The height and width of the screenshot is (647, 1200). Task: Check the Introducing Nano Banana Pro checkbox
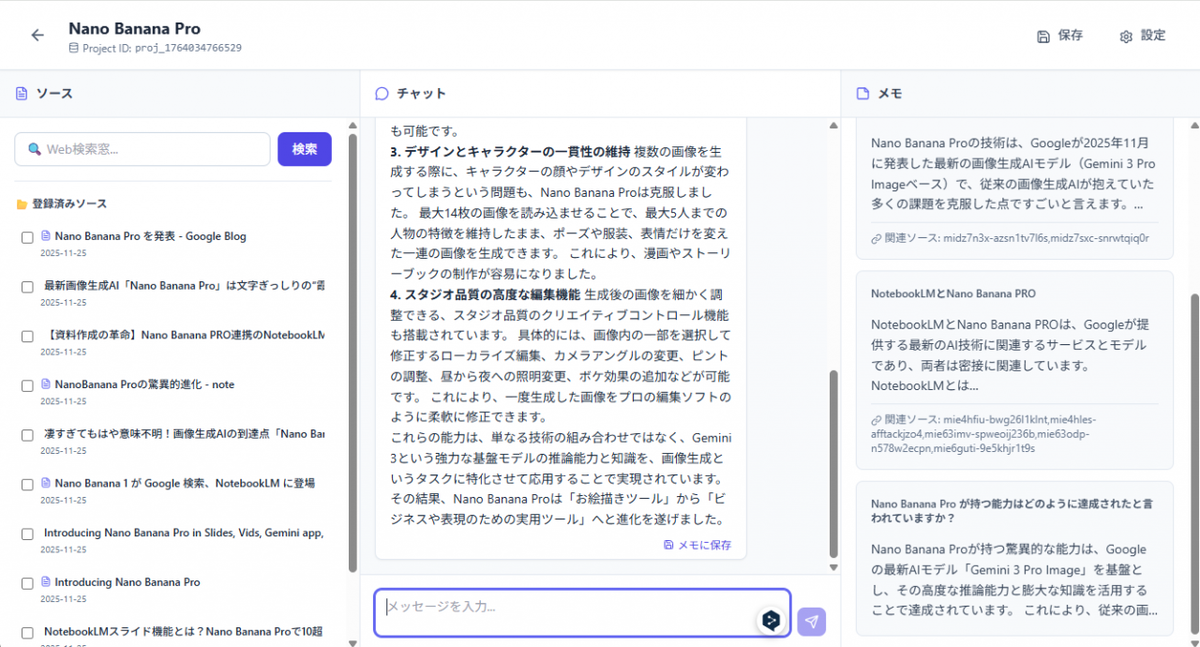(27, 584)
